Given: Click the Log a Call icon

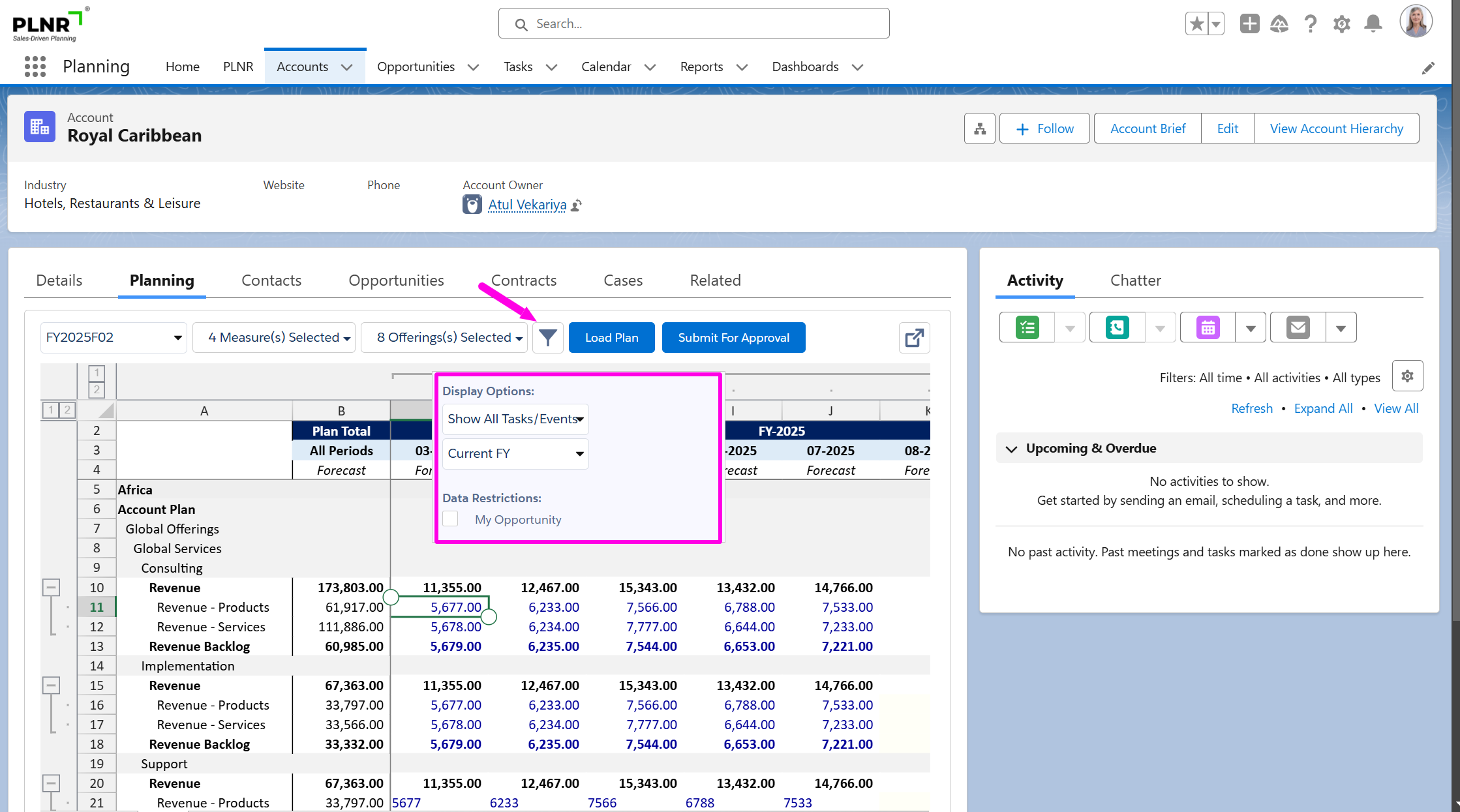Looking at the screenshot, I should coord(1117,327).
